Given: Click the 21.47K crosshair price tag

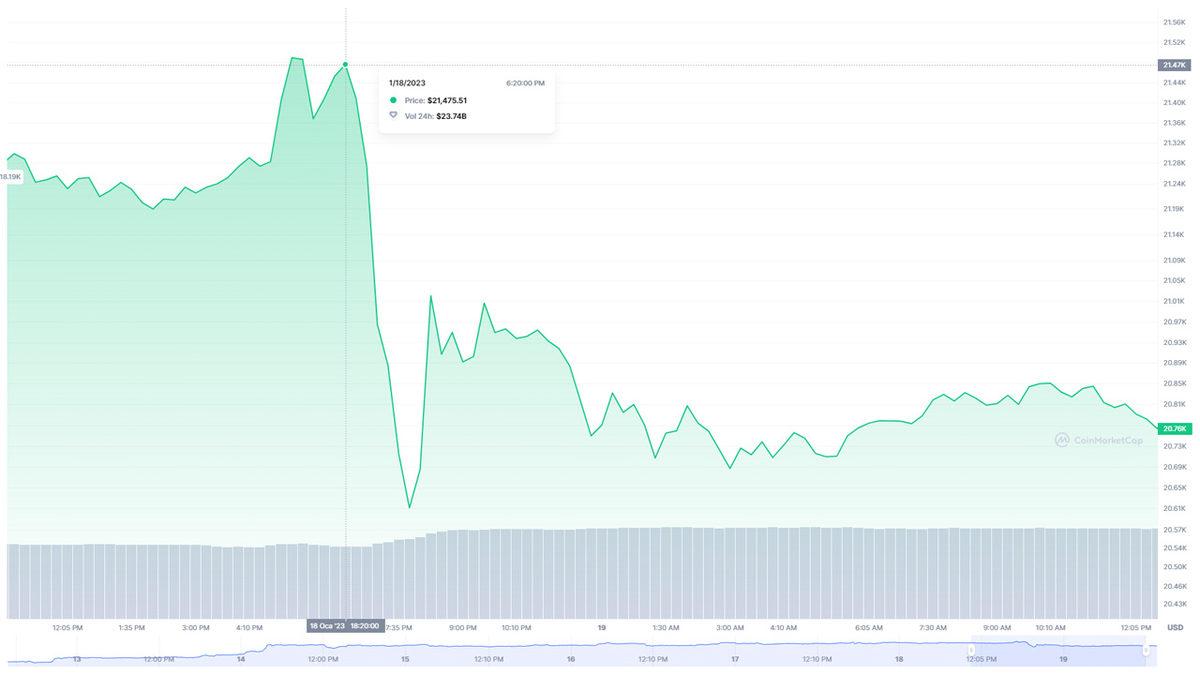Looking at the screenshot, I should coord(1173,65).
